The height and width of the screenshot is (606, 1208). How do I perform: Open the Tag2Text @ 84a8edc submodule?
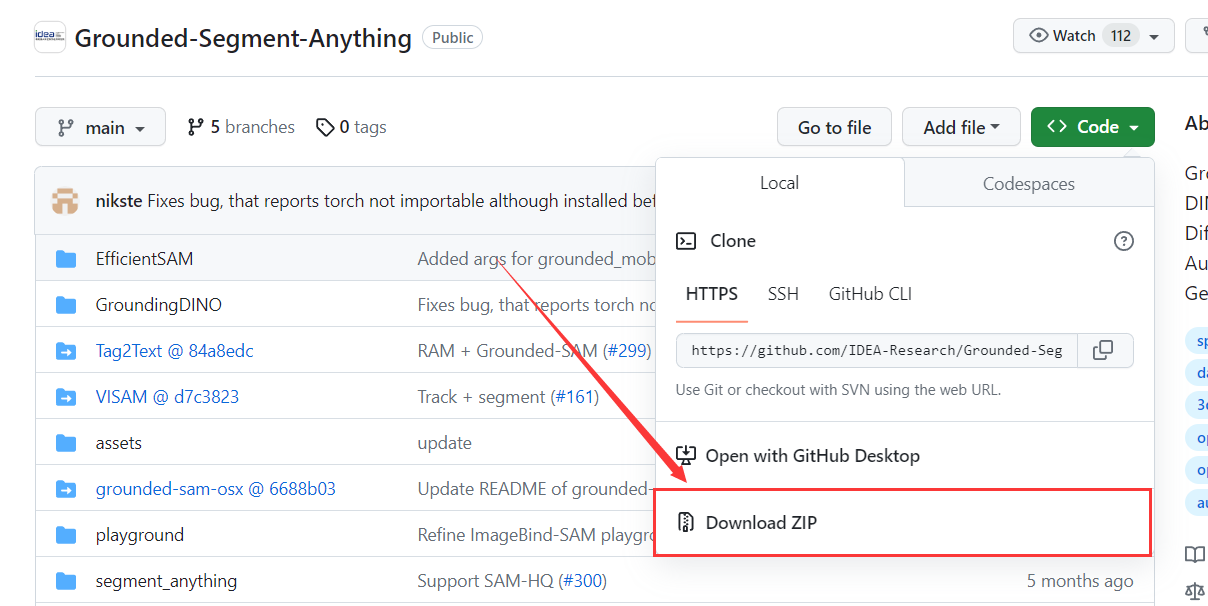(x=175, y=351)
